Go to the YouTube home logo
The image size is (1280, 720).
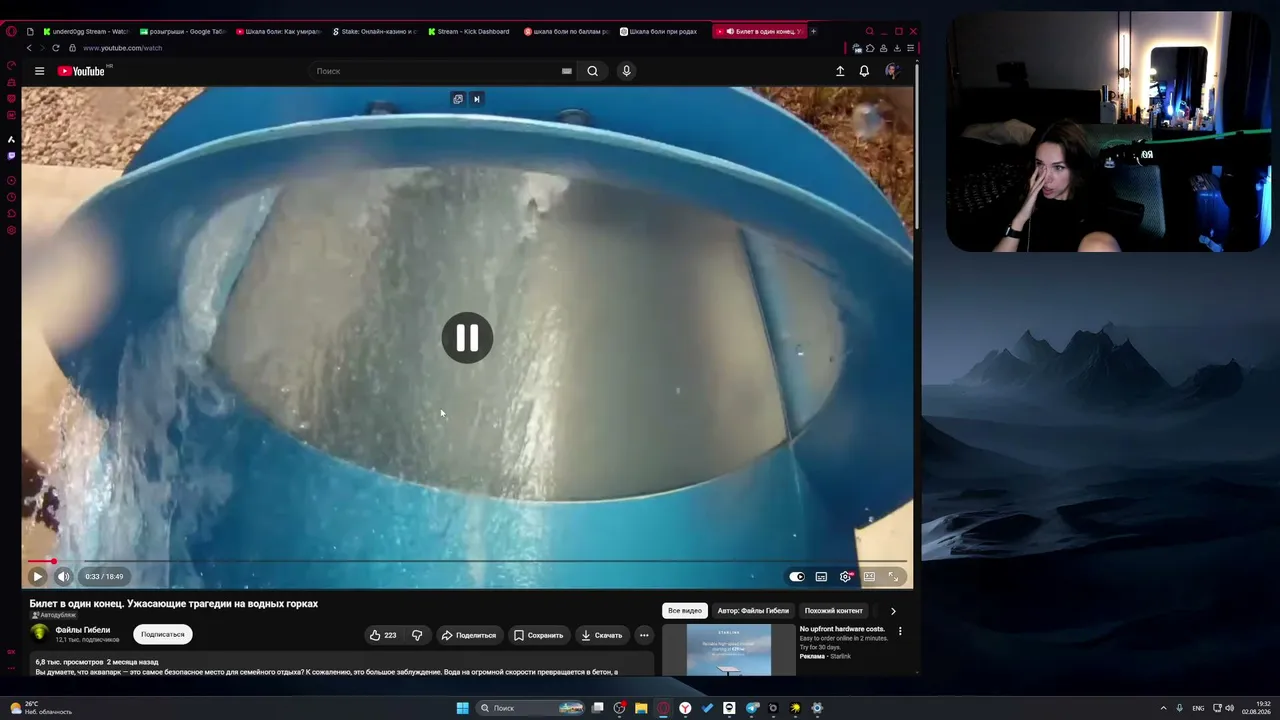[x=81, y=71]
